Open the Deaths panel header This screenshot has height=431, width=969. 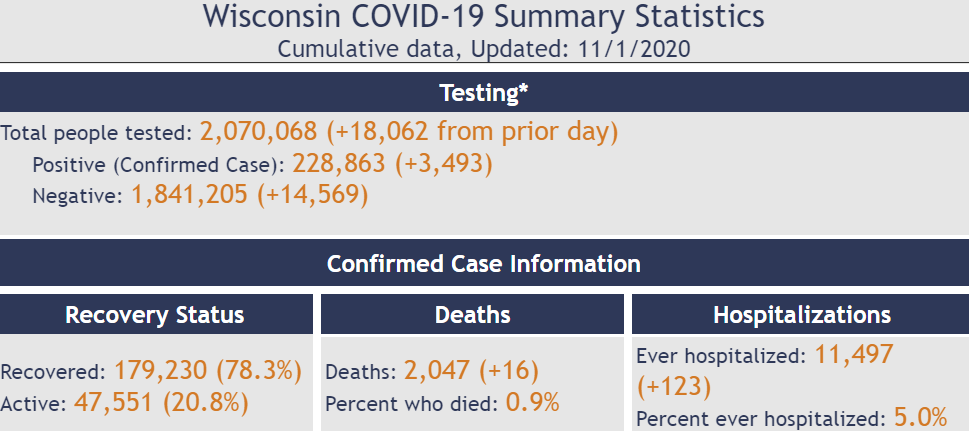click(473, 315)
